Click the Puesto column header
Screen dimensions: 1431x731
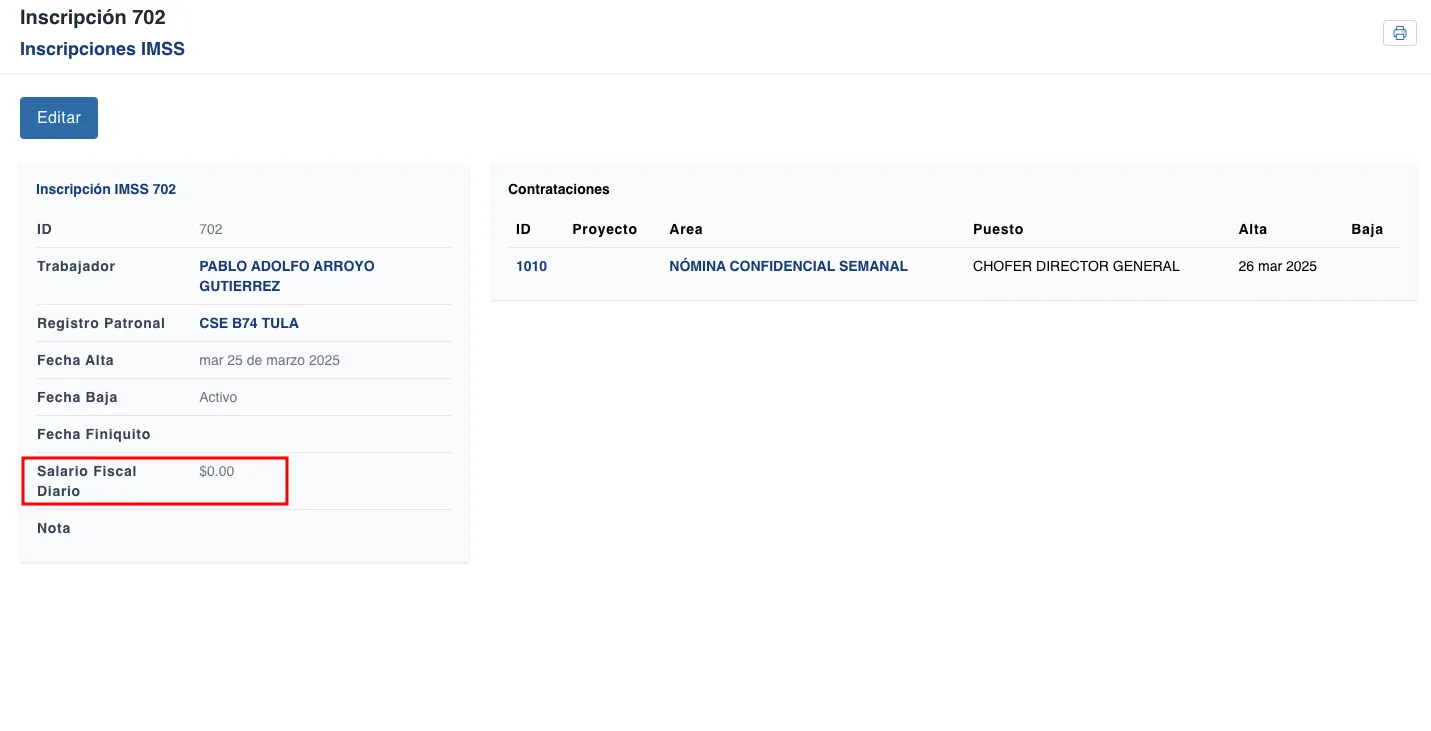pos(998,229)
